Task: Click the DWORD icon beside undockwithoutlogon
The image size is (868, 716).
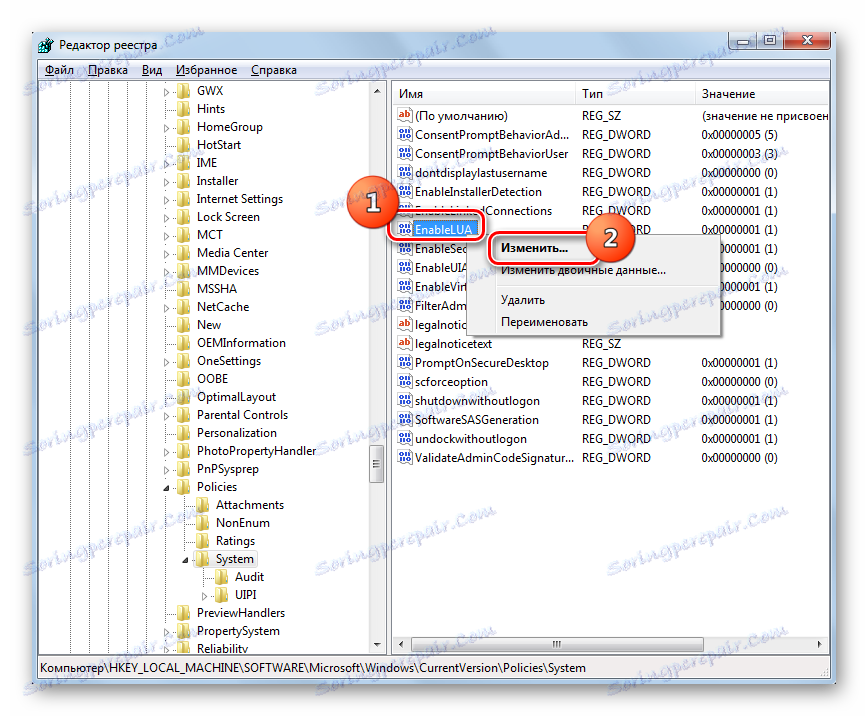Action: point(405,439)
